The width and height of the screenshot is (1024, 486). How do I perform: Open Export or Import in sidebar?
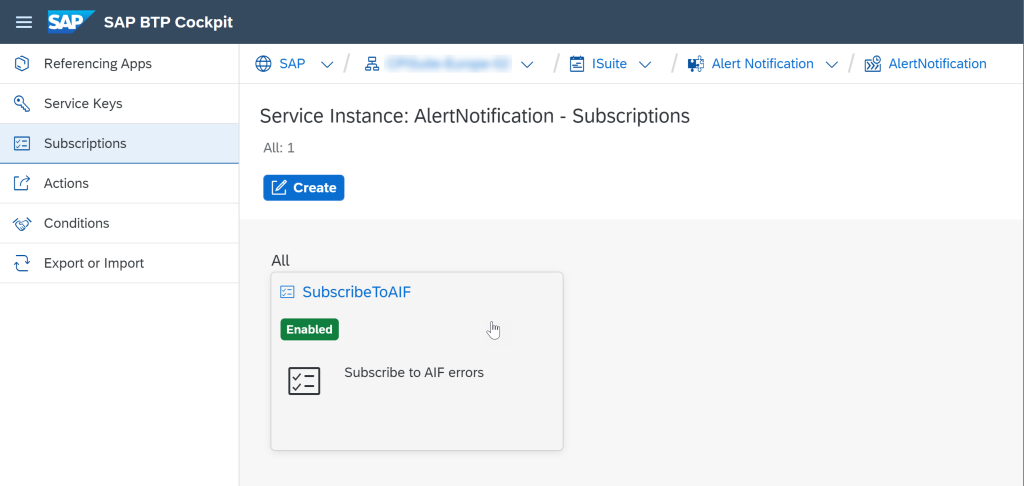120,263
